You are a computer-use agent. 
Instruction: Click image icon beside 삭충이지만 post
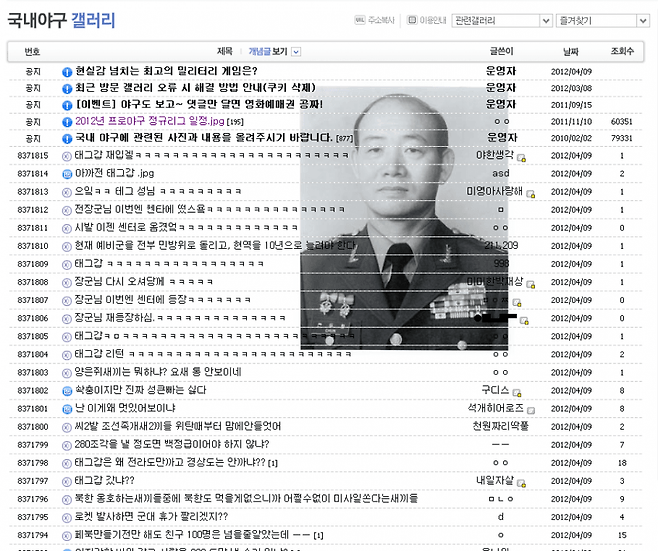tap(67, 392)
